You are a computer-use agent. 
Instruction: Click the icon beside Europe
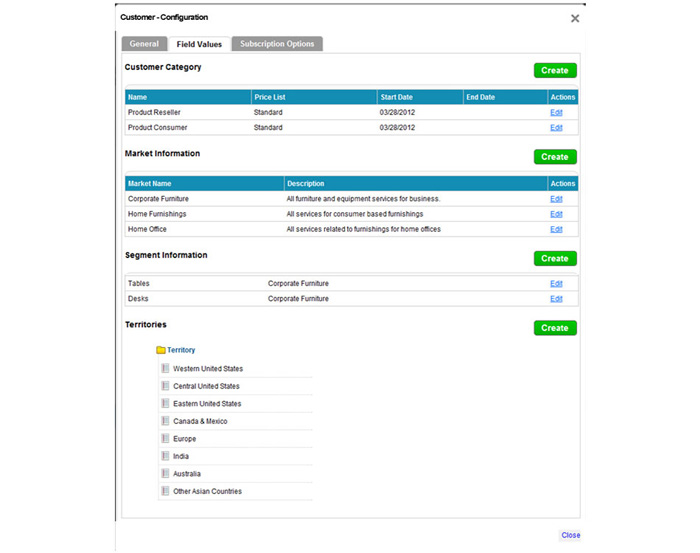[x=165, y=439]
